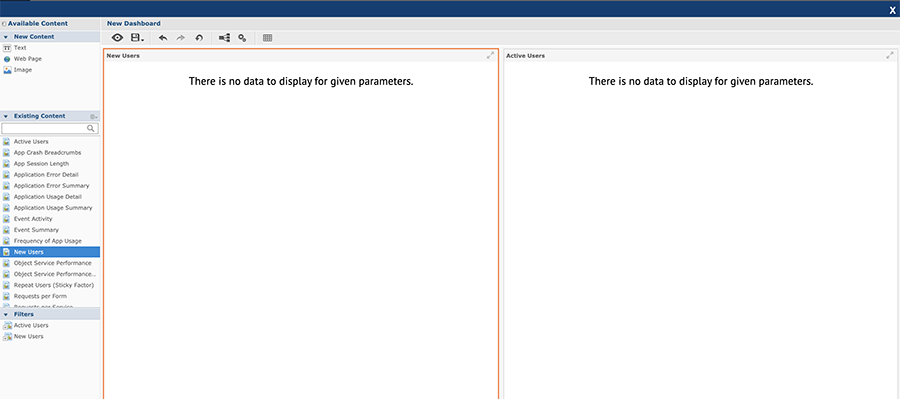Viewport: 900px width, 399px height.
Task: Collapse the Available Content sidebar
Action: (x=4, y=24)
